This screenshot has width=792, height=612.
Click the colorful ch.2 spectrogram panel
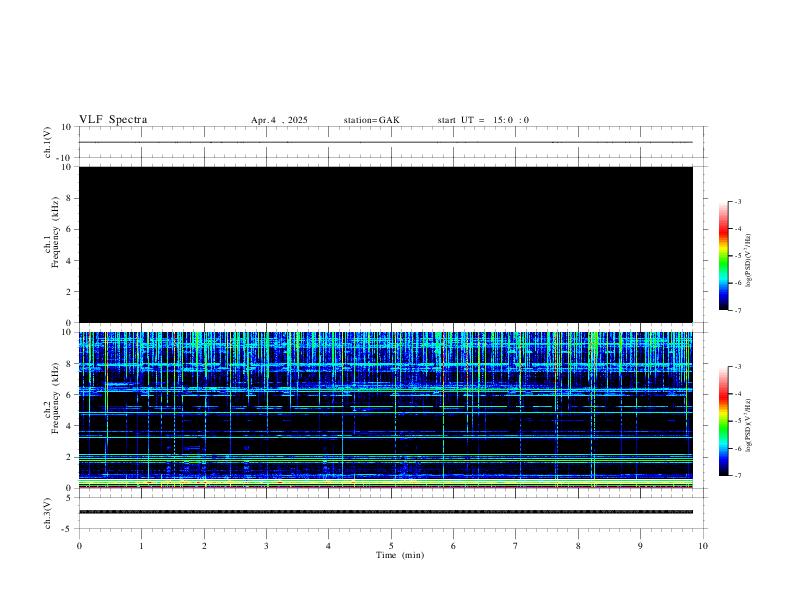tap(386, 410)
